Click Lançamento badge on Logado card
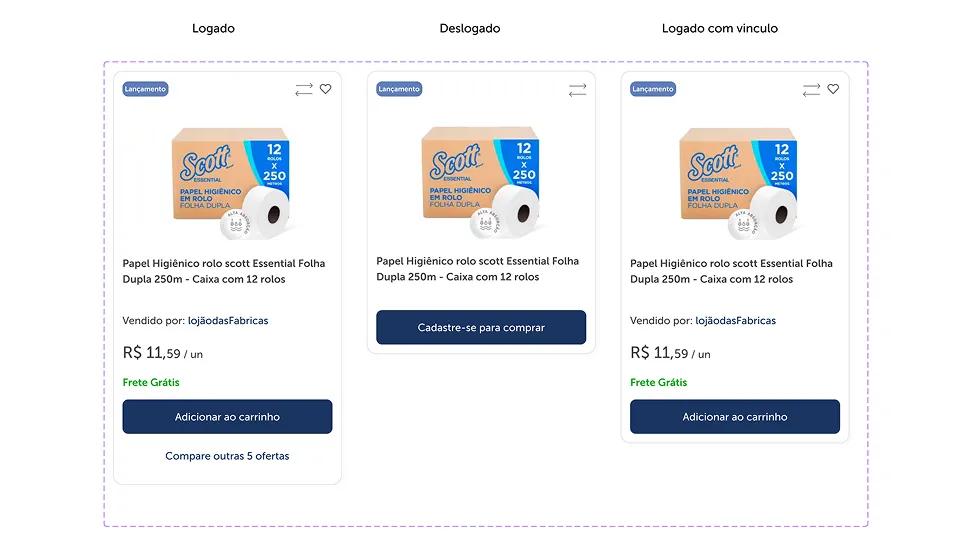 (x=146, y=89)
